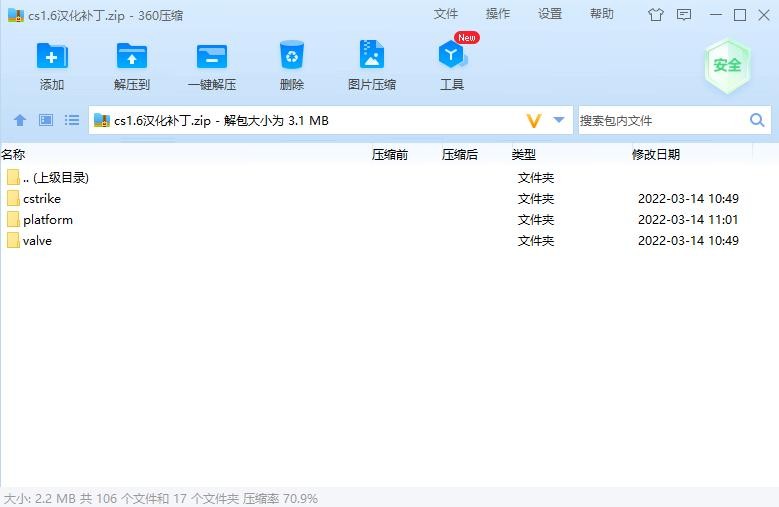The image size is (779, 507).
Task: Select the valve folder
Action: tap(376, 240)
